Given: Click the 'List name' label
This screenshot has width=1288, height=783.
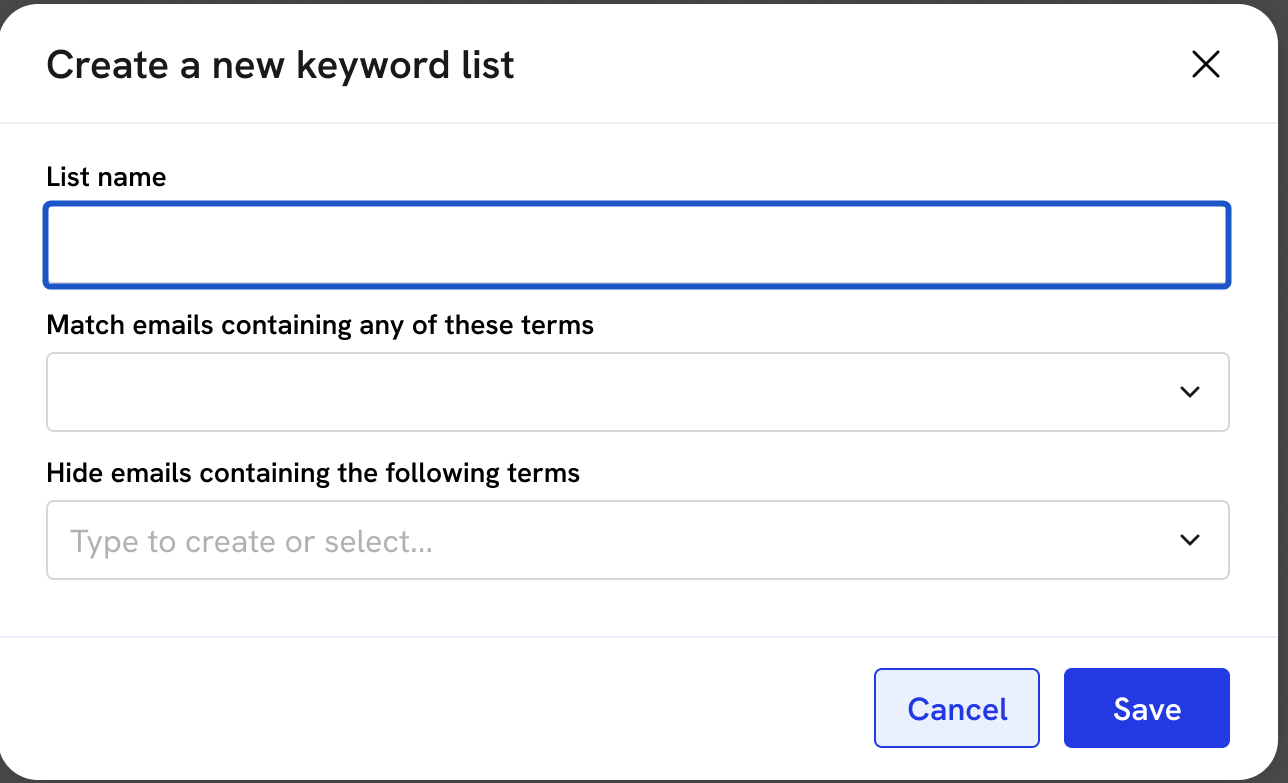Looking at the screenshot, I should tap(106, 178).
